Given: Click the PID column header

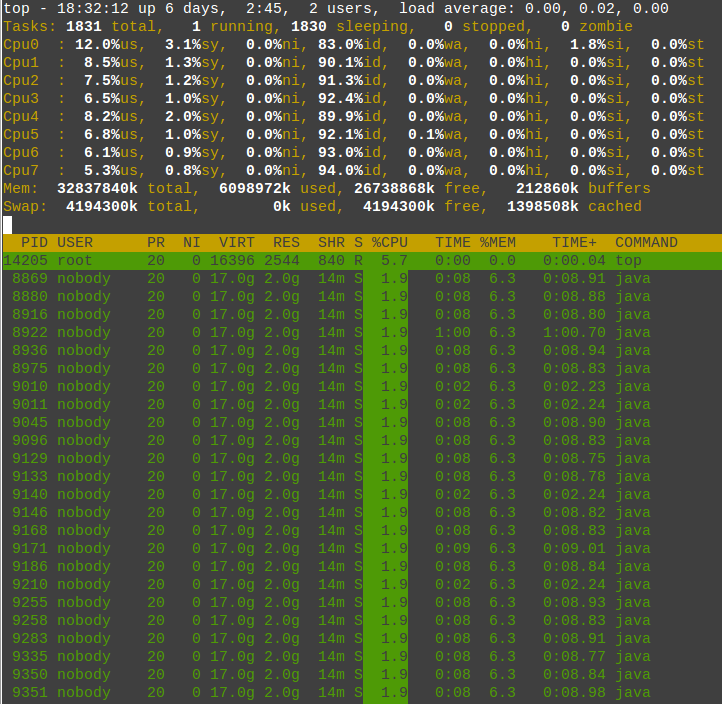Looking at the screenshot, I should (x=34, y=242).
